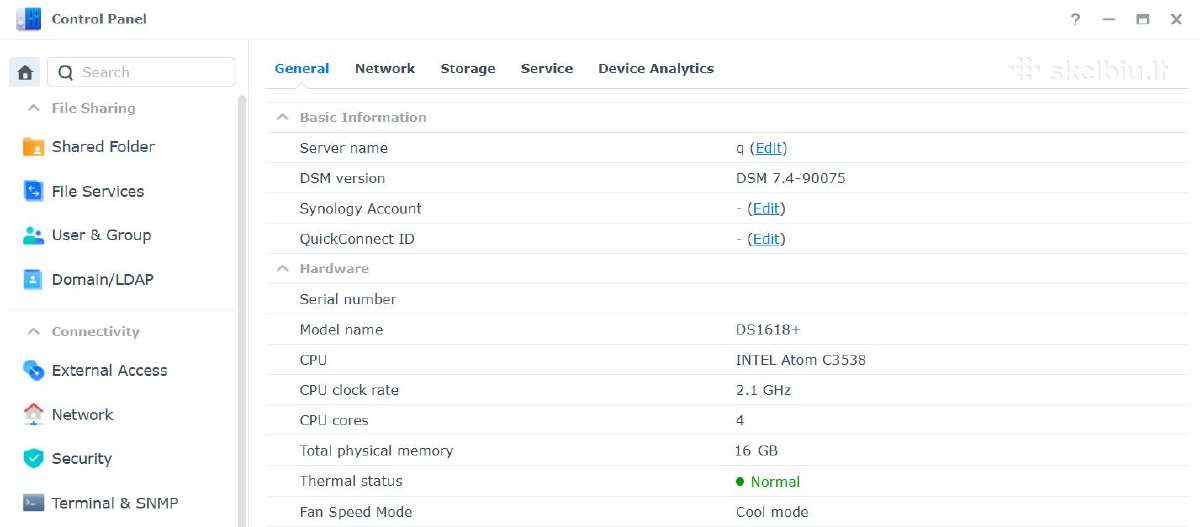Screen dimensions: 1200x527
Task: Click the 16 GB memory value
Action: click(x=757, y=451)
